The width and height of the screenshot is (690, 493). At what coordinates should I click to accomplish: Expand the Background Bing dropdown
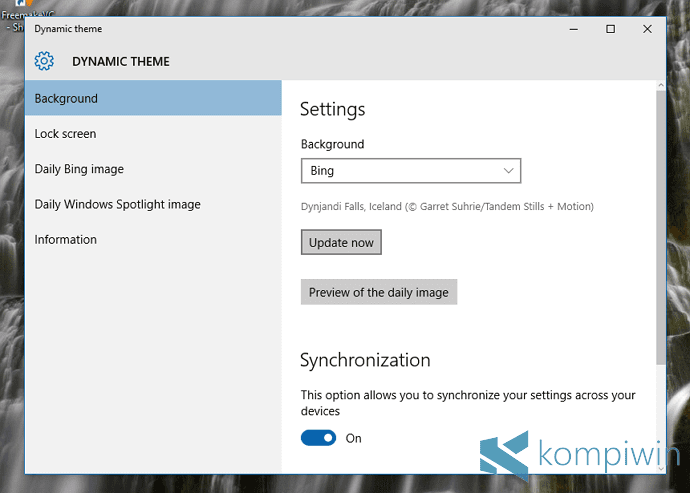(x=411, y=170)
